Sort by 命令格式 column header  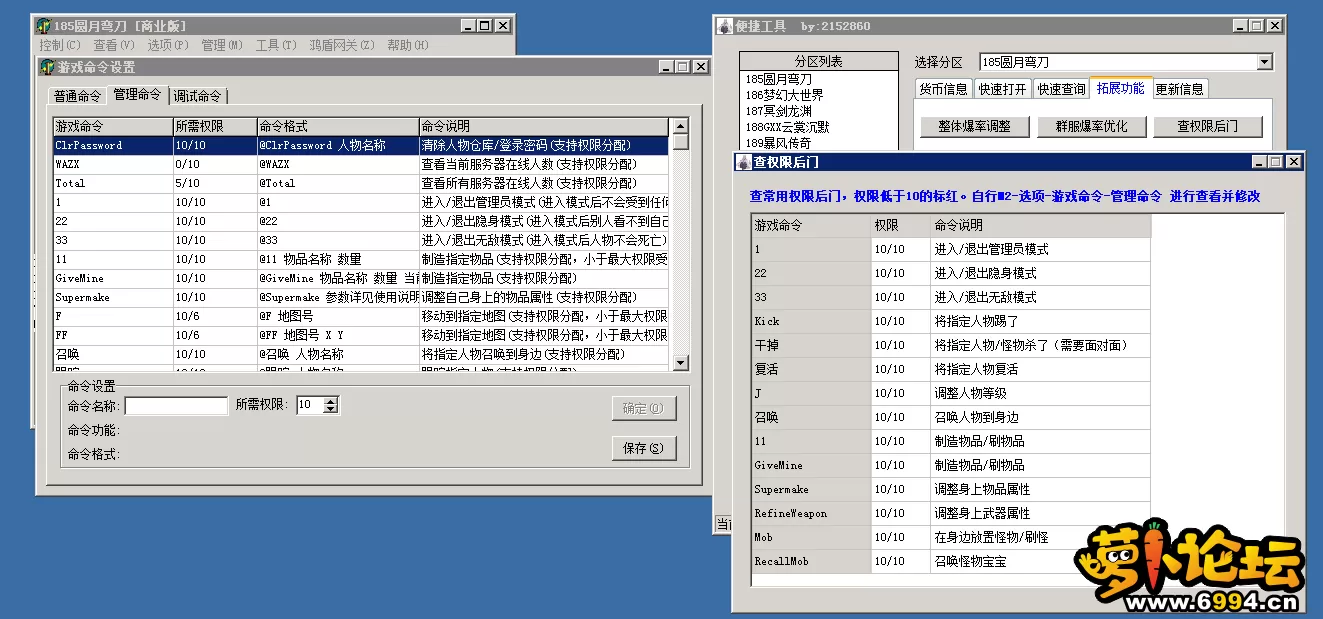point(337,127)
